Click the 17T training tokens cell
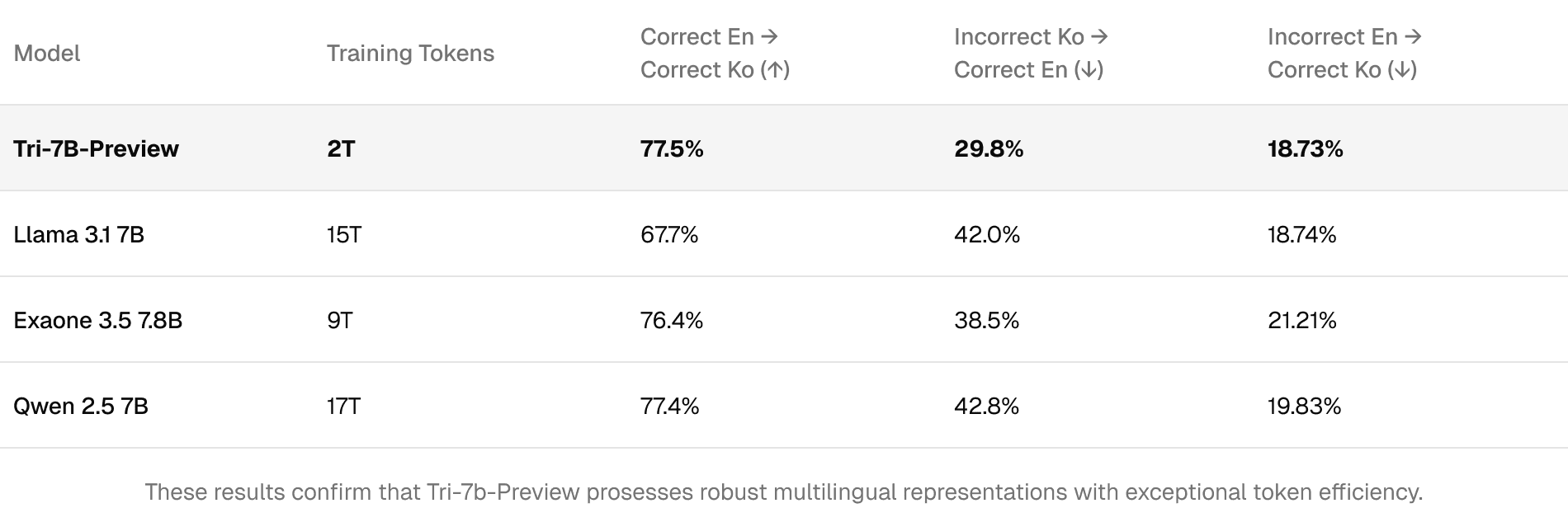This screenshot has width=1568, height=508. click(x=344, y=406)
